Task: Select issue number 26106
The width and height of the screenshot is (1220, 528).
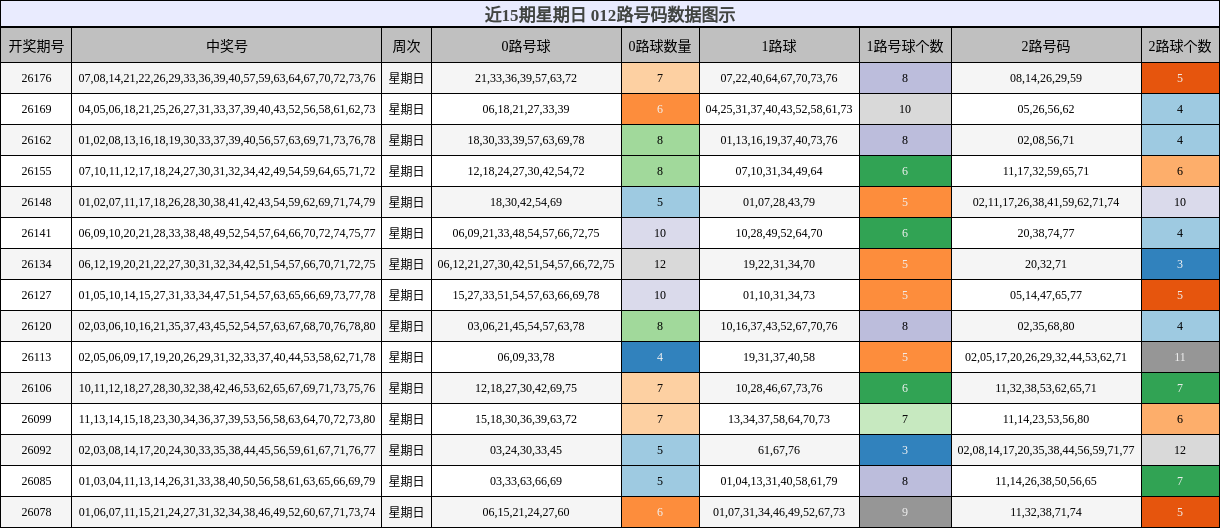Action: pyautogui.click(x=36, y=388)
